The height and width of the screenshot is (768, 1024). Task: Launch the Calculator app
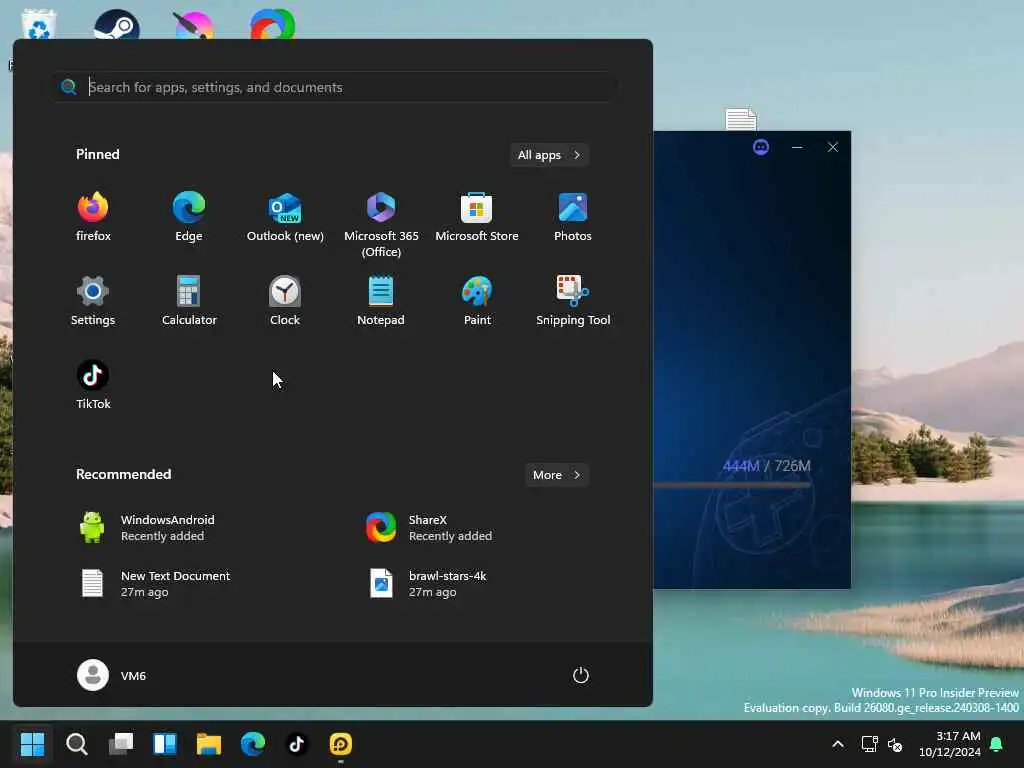click(189, 301)
